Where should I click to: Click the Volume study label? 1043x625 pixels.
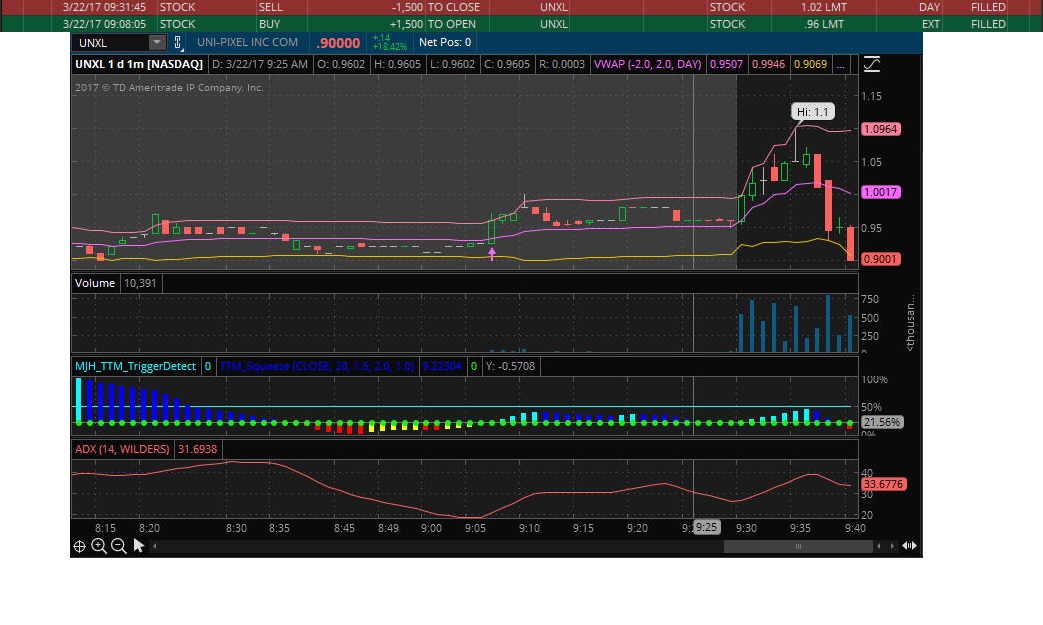[x=95, y=283]
